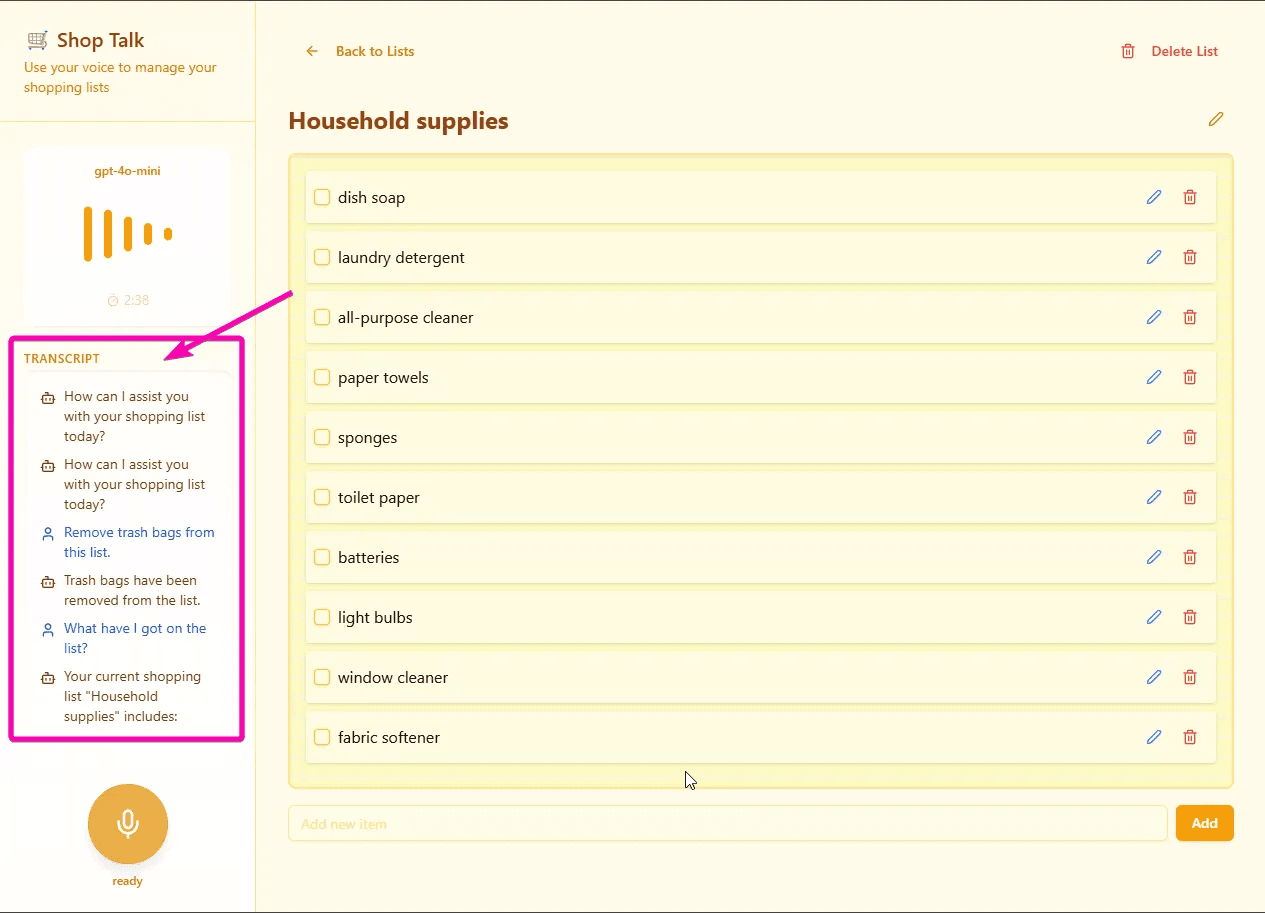Image resolution: width=1265 pixels, height=913 pixels.
Task: Edit the Household supplies list title
Action: (x=1216, y=119)
